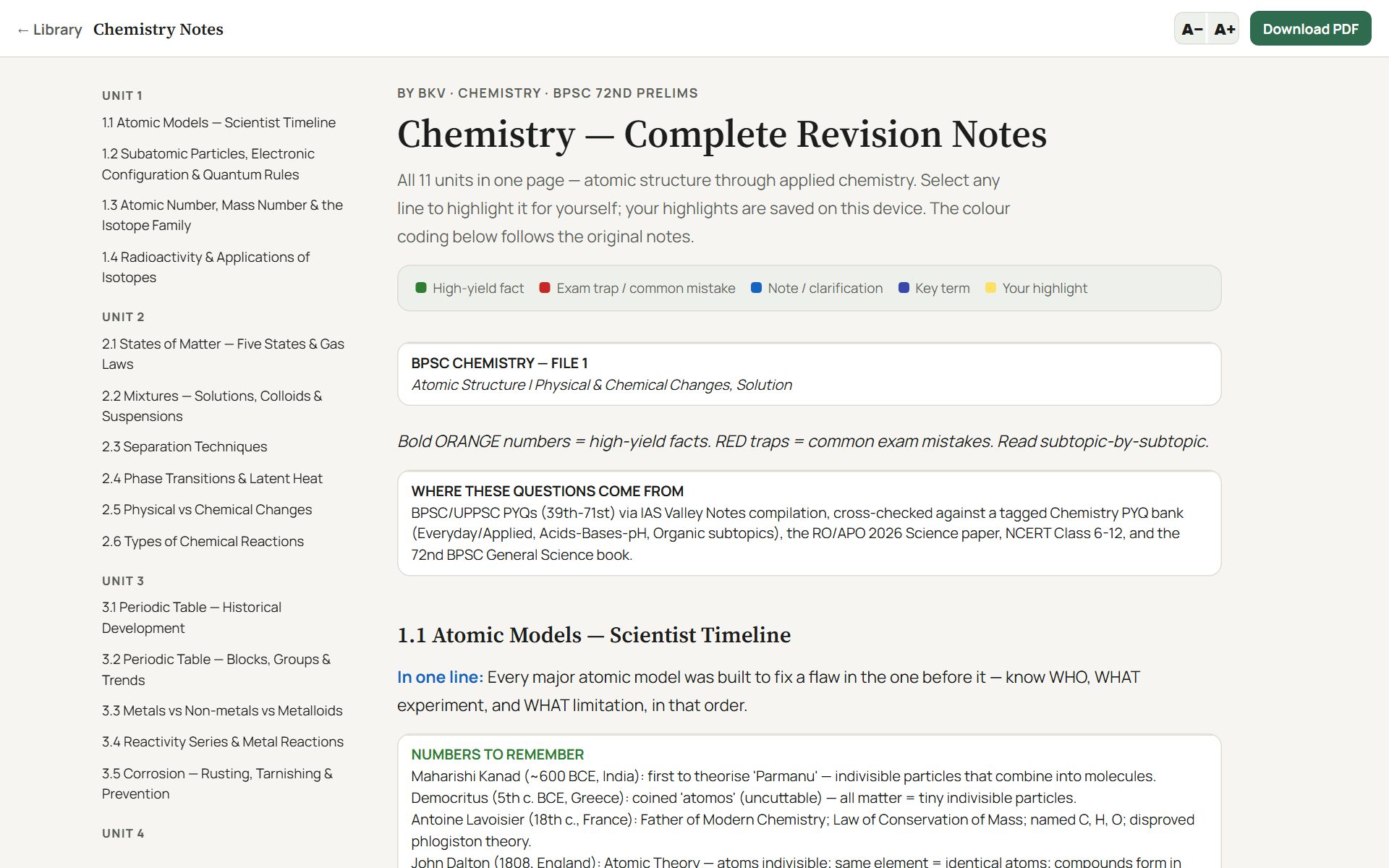Click the 'BPSC CHEMISTRY — FILE 1' card title
Screen dimensions: 1389x868
click(x=499, y=363)
